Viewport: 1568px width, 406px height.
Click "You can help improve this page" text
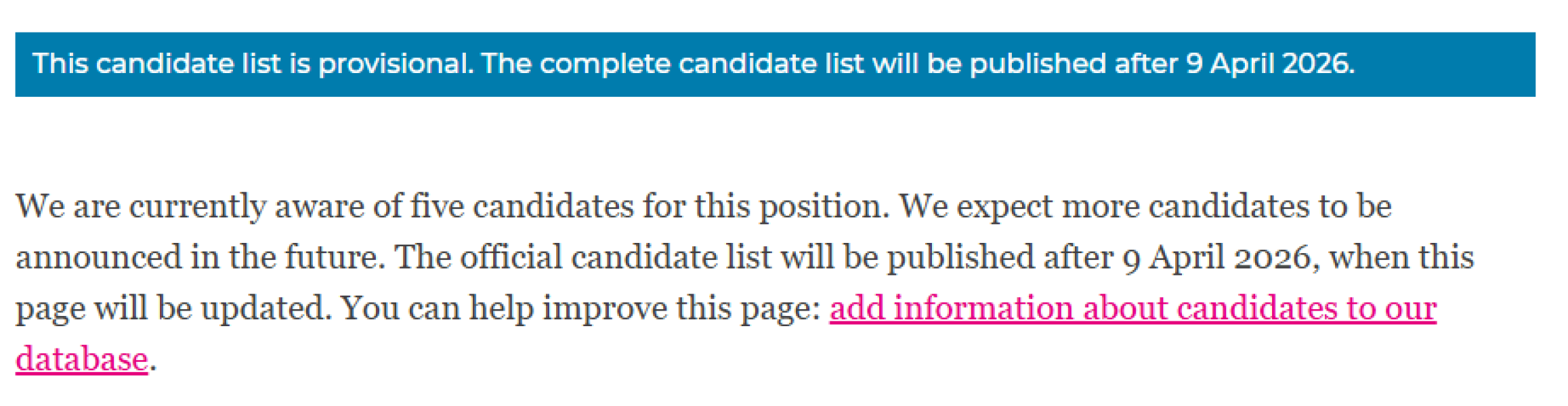[x=579, y=309]
